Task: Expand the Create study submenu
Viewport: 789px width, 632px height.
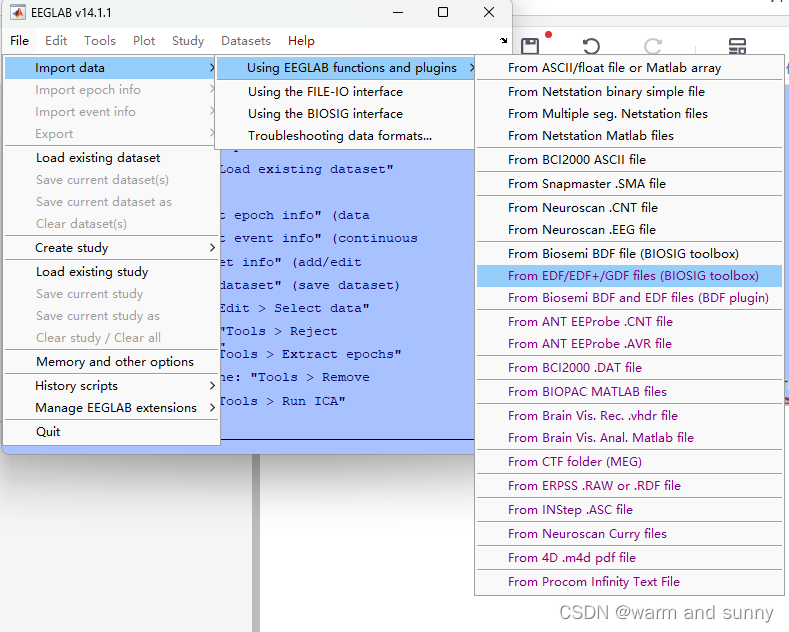Action: click(112, 248)
